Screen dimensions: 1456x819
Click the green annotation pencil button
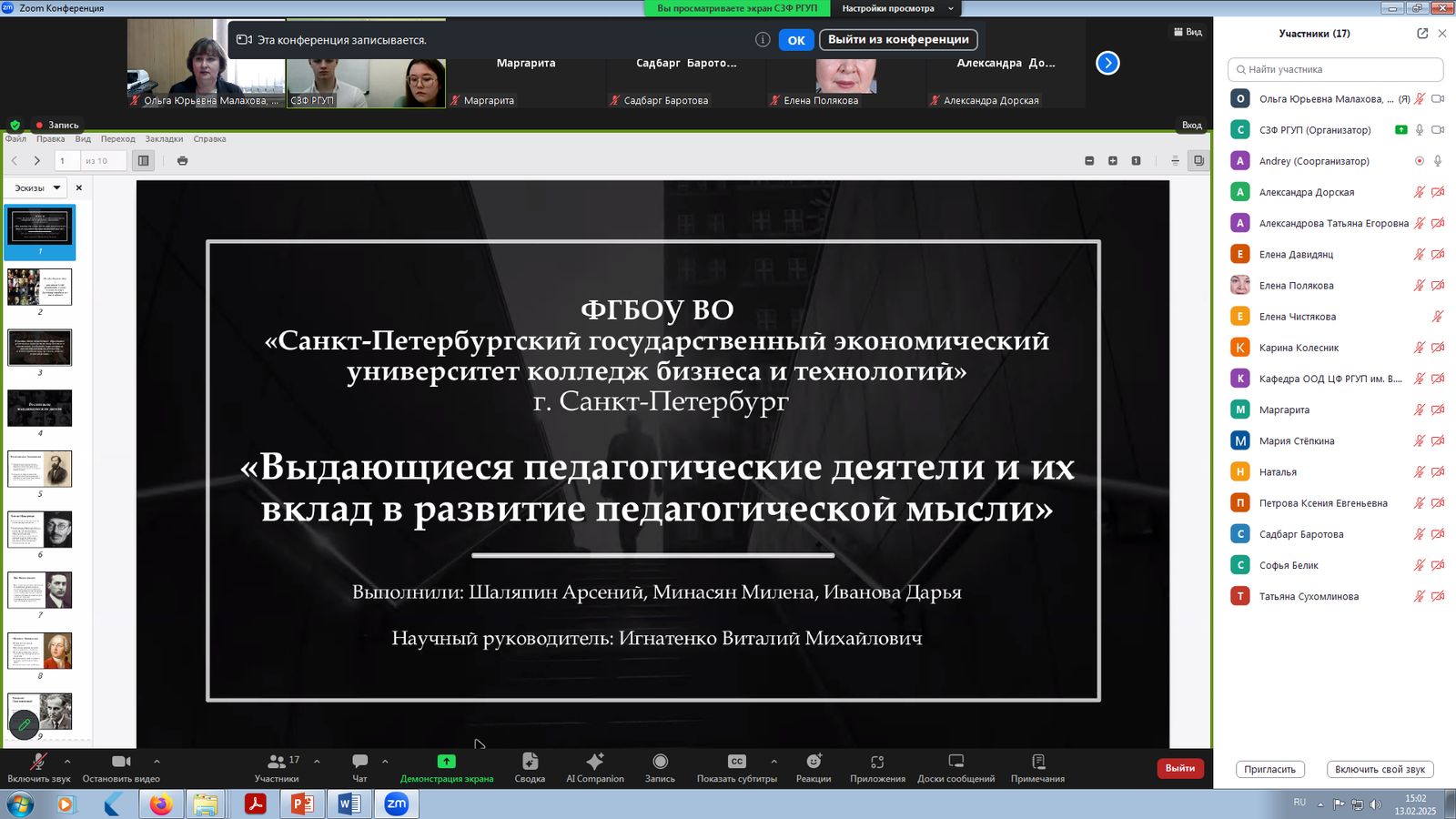coord(24,724)
